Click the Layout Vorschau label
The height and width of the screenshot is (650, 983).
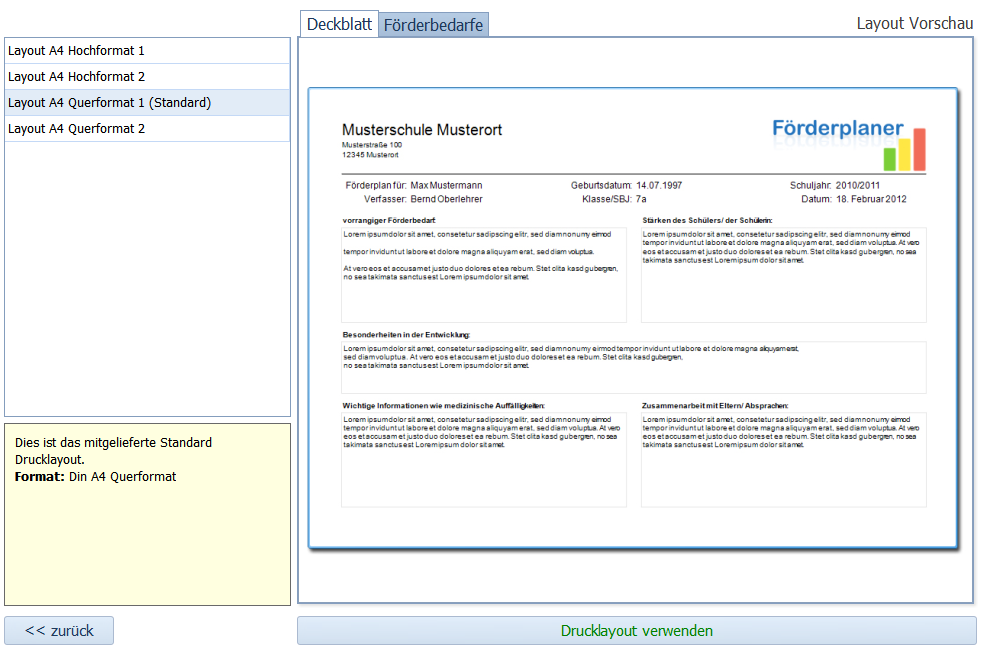914,24
